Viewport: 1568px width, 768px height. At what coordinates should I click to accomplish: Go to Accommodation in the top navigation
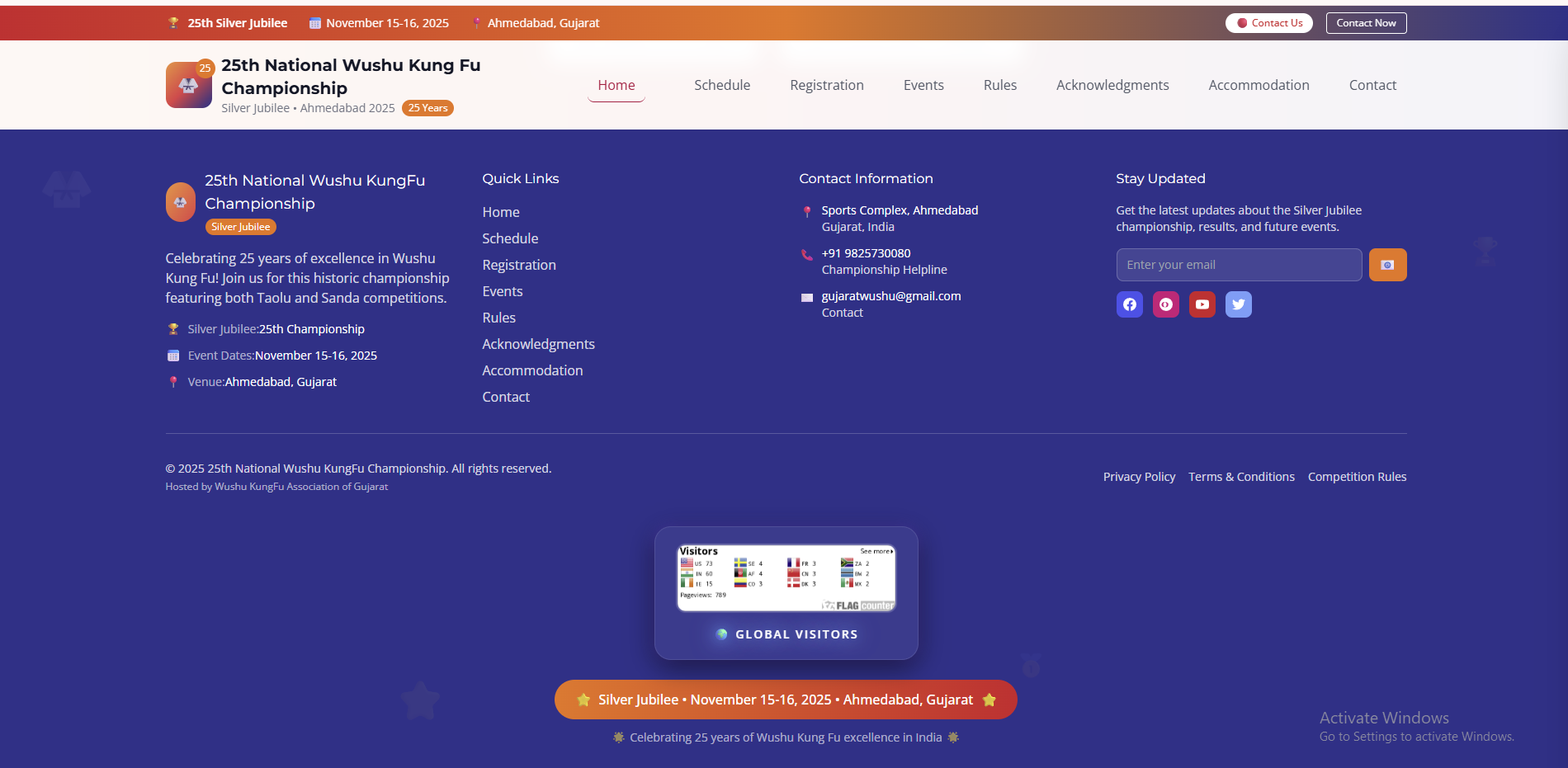[1258, 85]
